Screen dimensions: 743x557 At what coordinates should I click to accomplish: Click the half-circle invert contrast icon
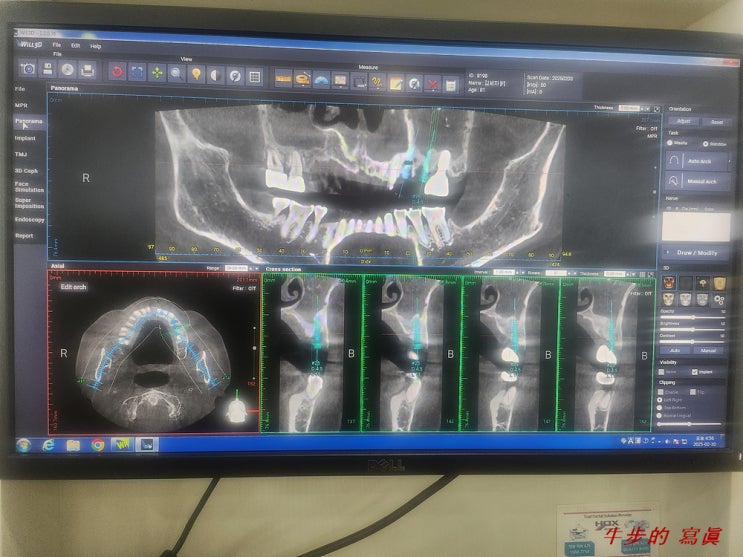pyautogui.click(x=216, y=75)
